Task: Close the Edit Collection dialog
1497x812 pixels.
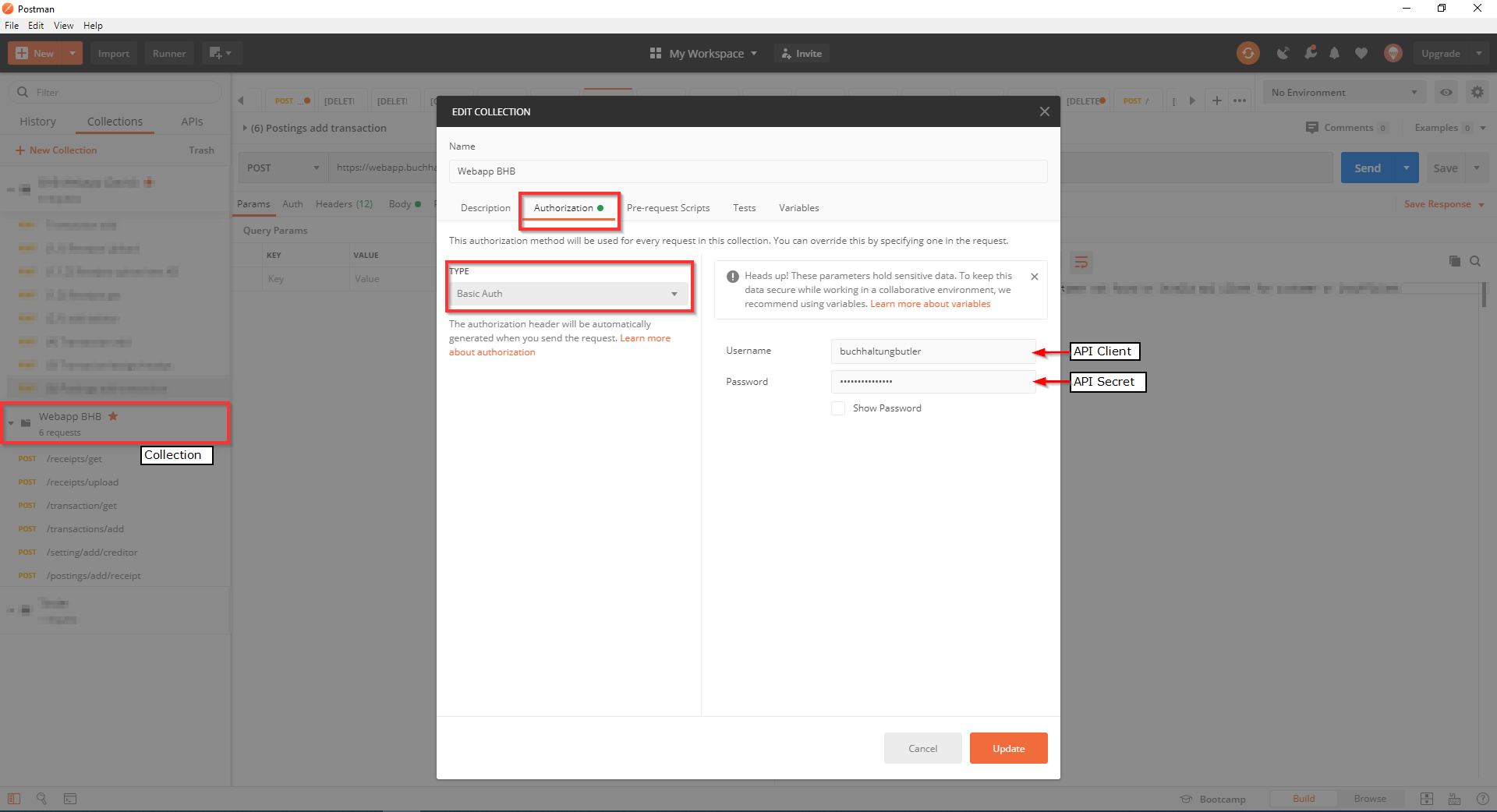Action: pos(1044,111)
